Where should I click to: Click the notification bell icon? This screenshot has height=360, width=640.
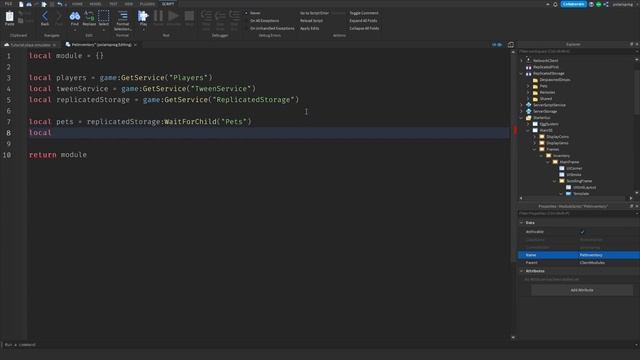click(x=555, y=4)
